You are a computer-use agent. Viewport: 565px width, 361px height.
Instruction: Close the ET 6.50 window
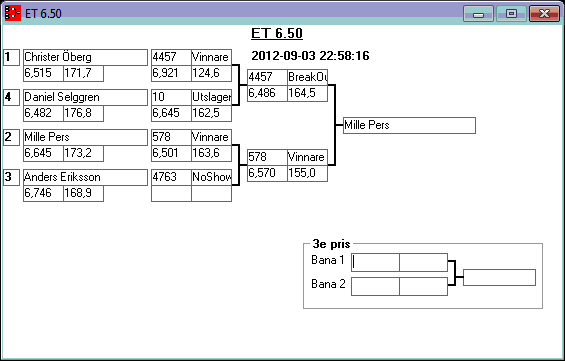pos(544,14)
